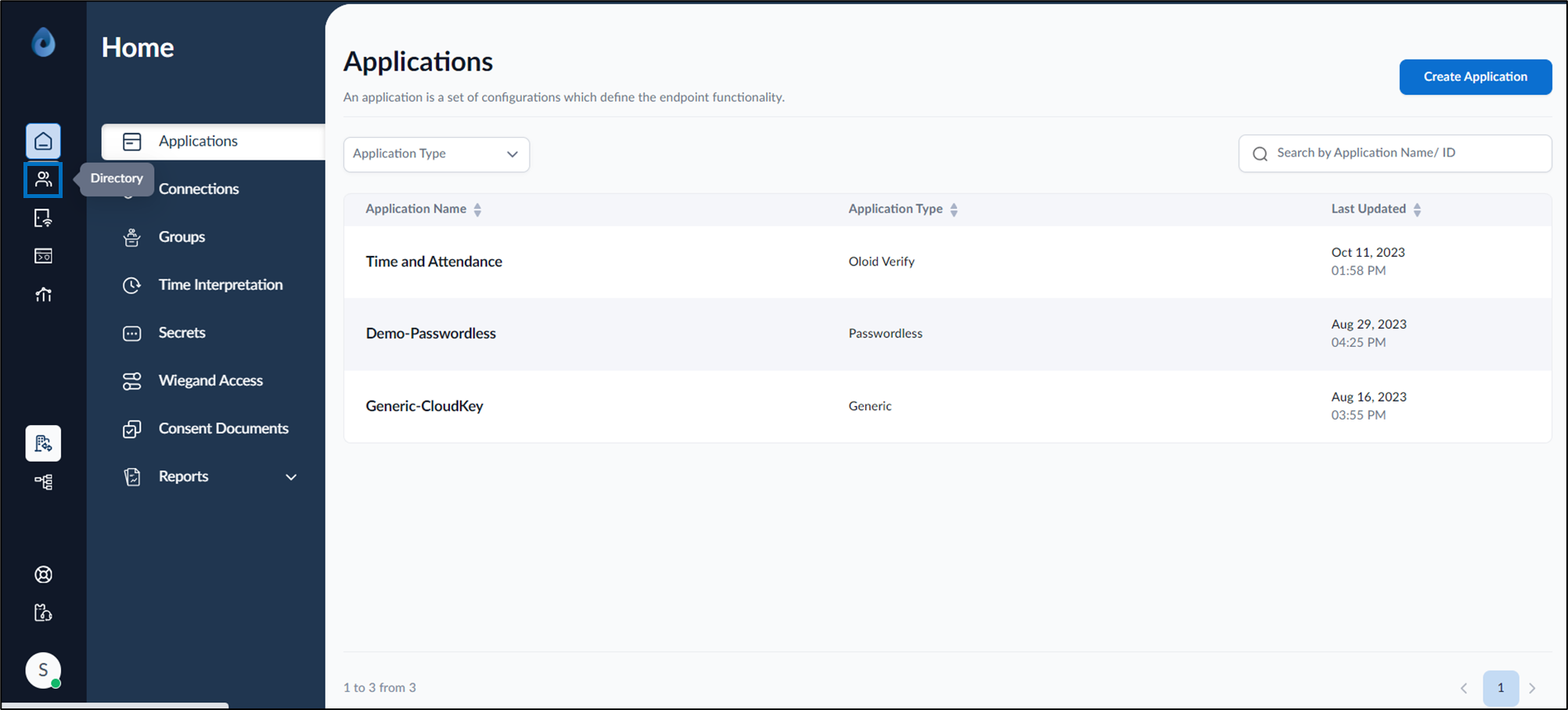Click the Consent Documents icon
This screenshot has height=710, width=1568.
tap(131, 429)
